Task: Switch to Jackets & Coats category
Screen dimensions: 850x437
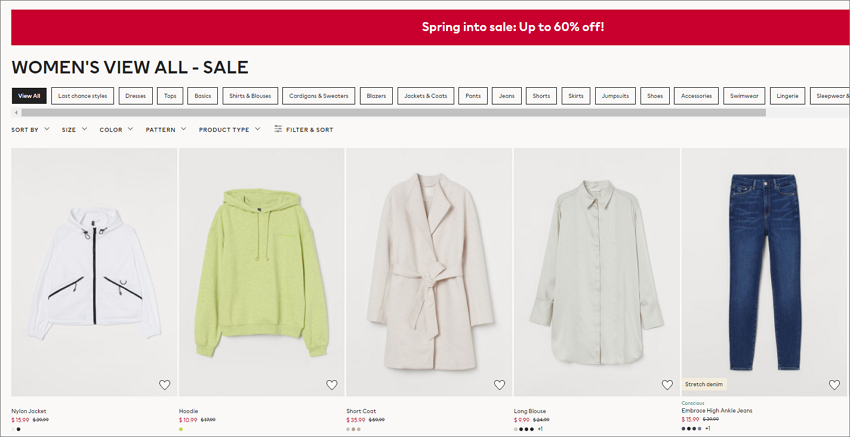Action: [426, 96]
